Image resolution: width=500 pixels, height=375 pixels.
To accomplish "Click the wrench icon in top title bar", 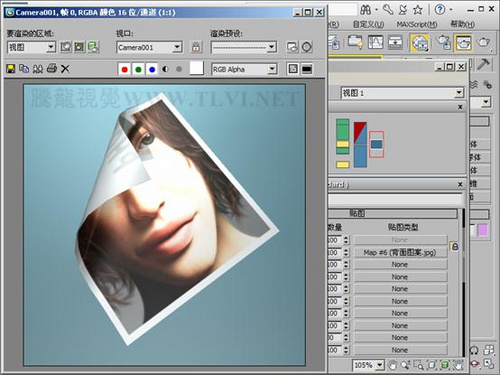I will [x=388, y=9].
